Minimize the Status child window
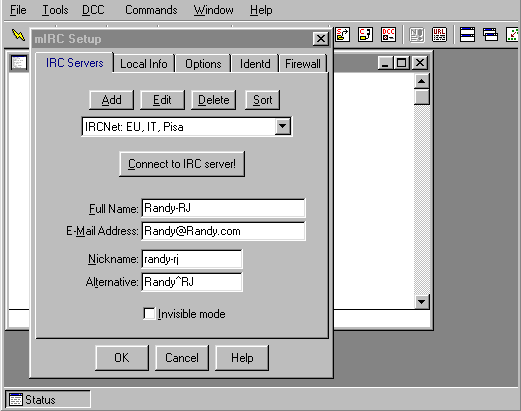Image resolution: width=521 pixels, height=411 pixels. click(x=386, y=62)
